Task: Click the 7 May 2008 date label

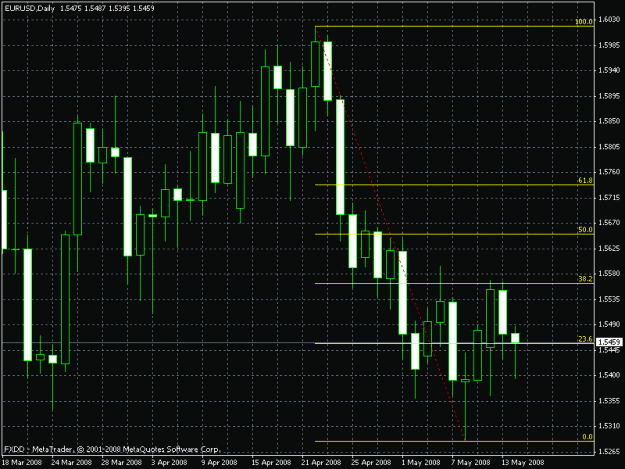Action: tap(471, 462)
